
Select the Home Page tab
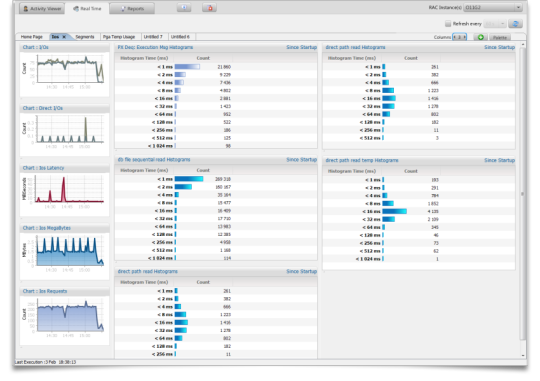pyautogui.click(x=31, y=37)
